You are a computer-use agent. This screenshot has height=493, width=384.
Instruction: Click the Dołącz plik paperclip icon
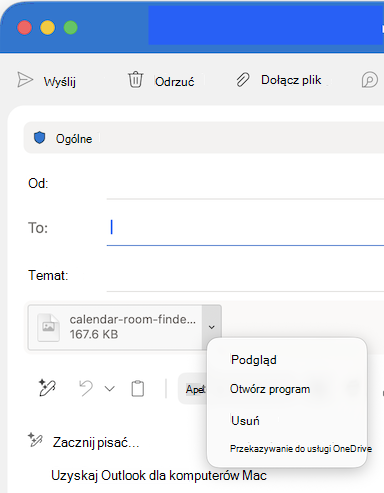click(243, 80)
